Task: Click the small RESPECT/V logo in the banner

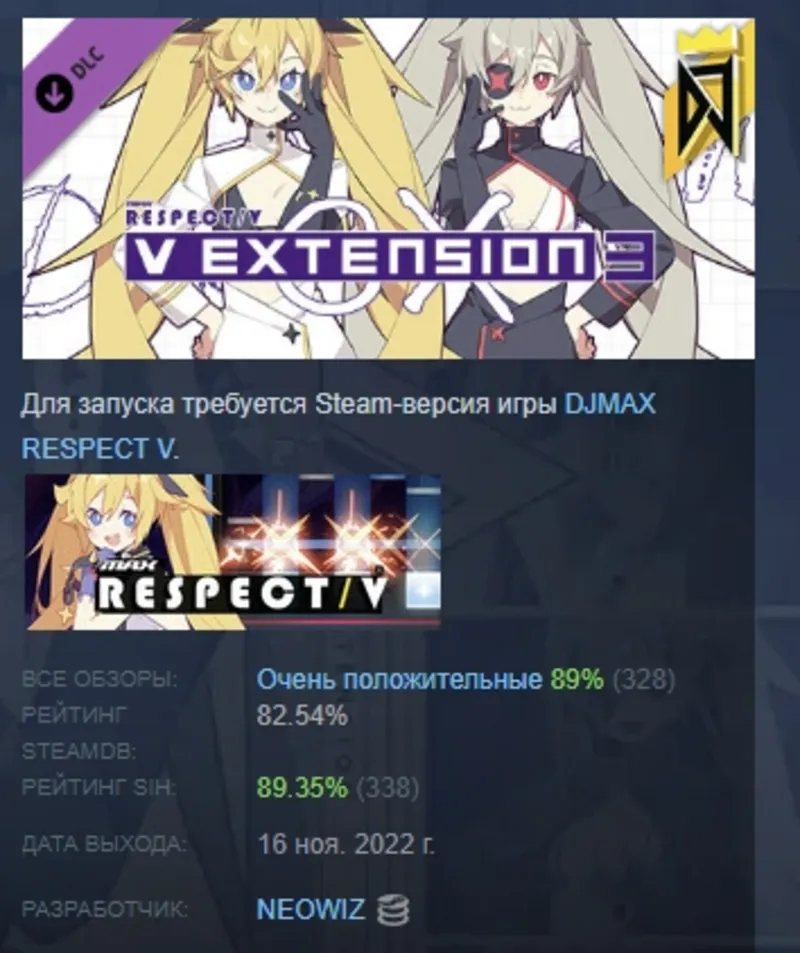Action: (x=193, y=218)
